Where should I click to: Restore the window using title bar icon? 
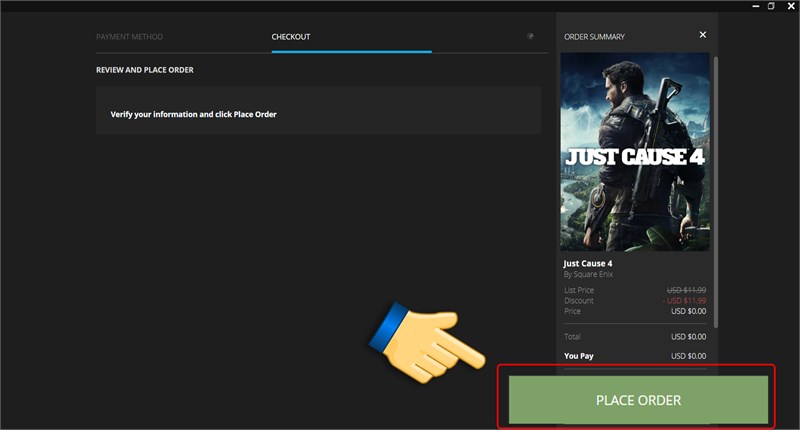point(771,6)
